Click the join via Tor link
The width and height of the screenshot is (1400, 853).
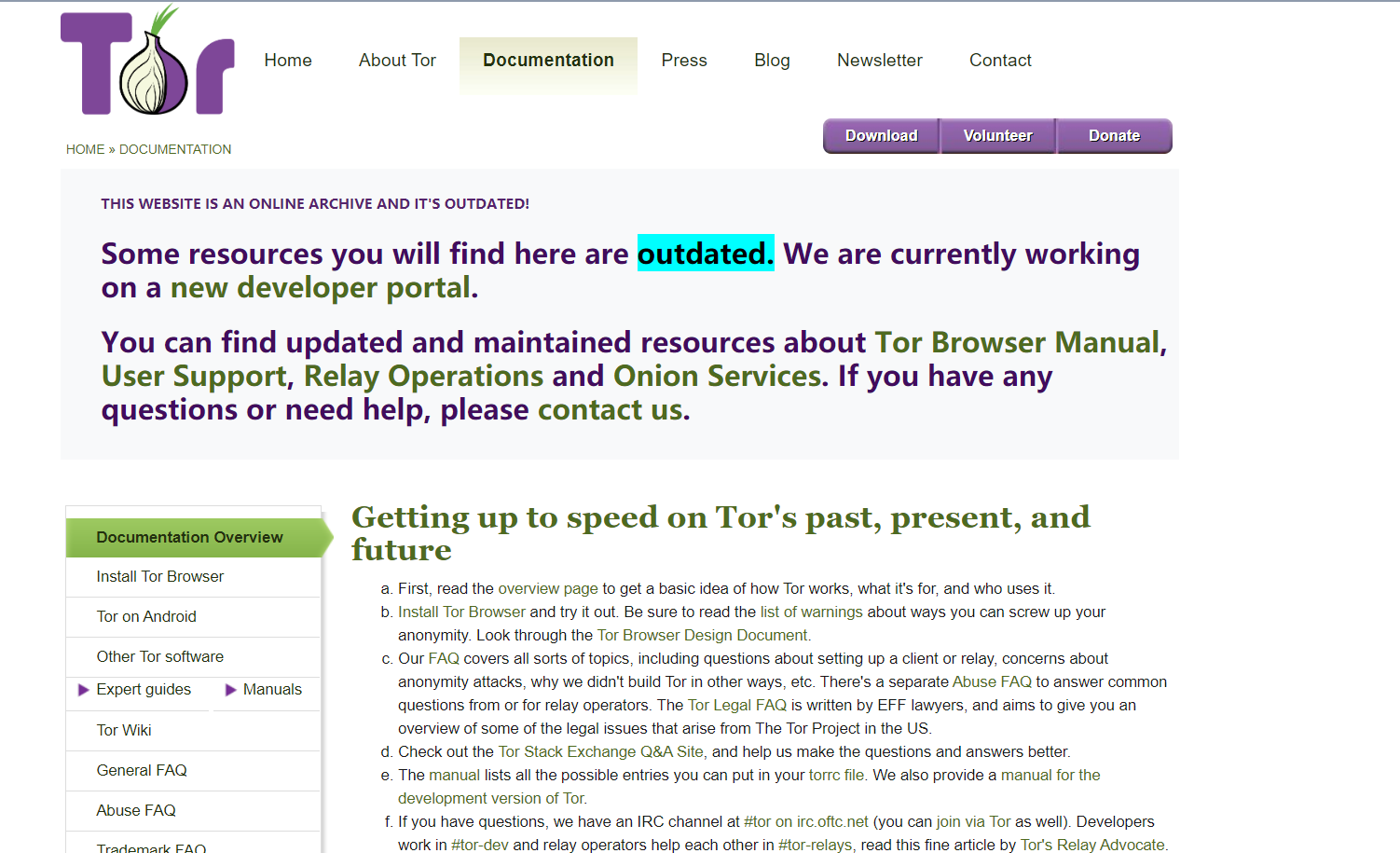pyautogui.click(x=973, y=822)
